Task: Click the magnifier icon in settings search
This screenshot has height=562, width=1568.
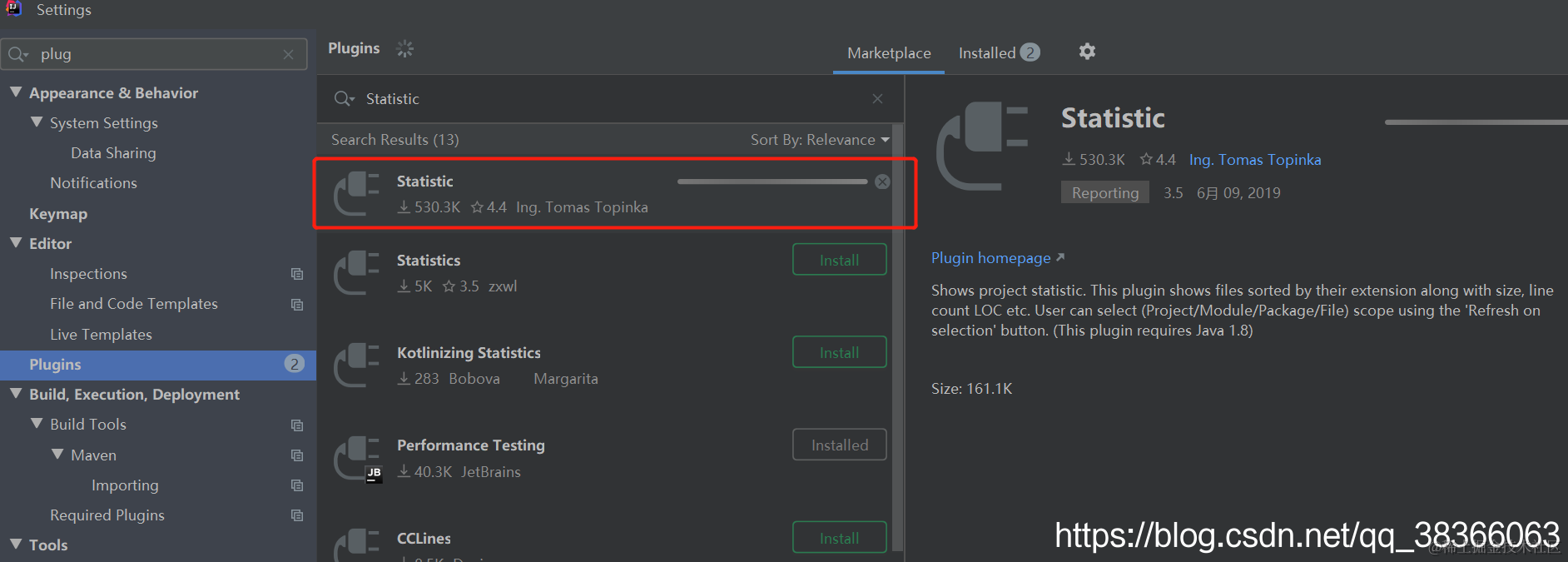Action: click(x=17, y=54)
